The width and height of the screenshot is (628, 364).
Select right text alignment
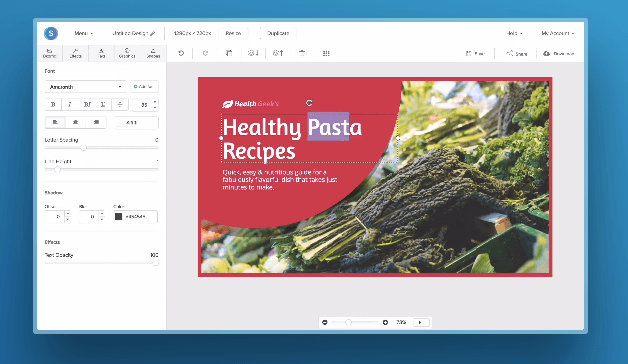[96, 122]
